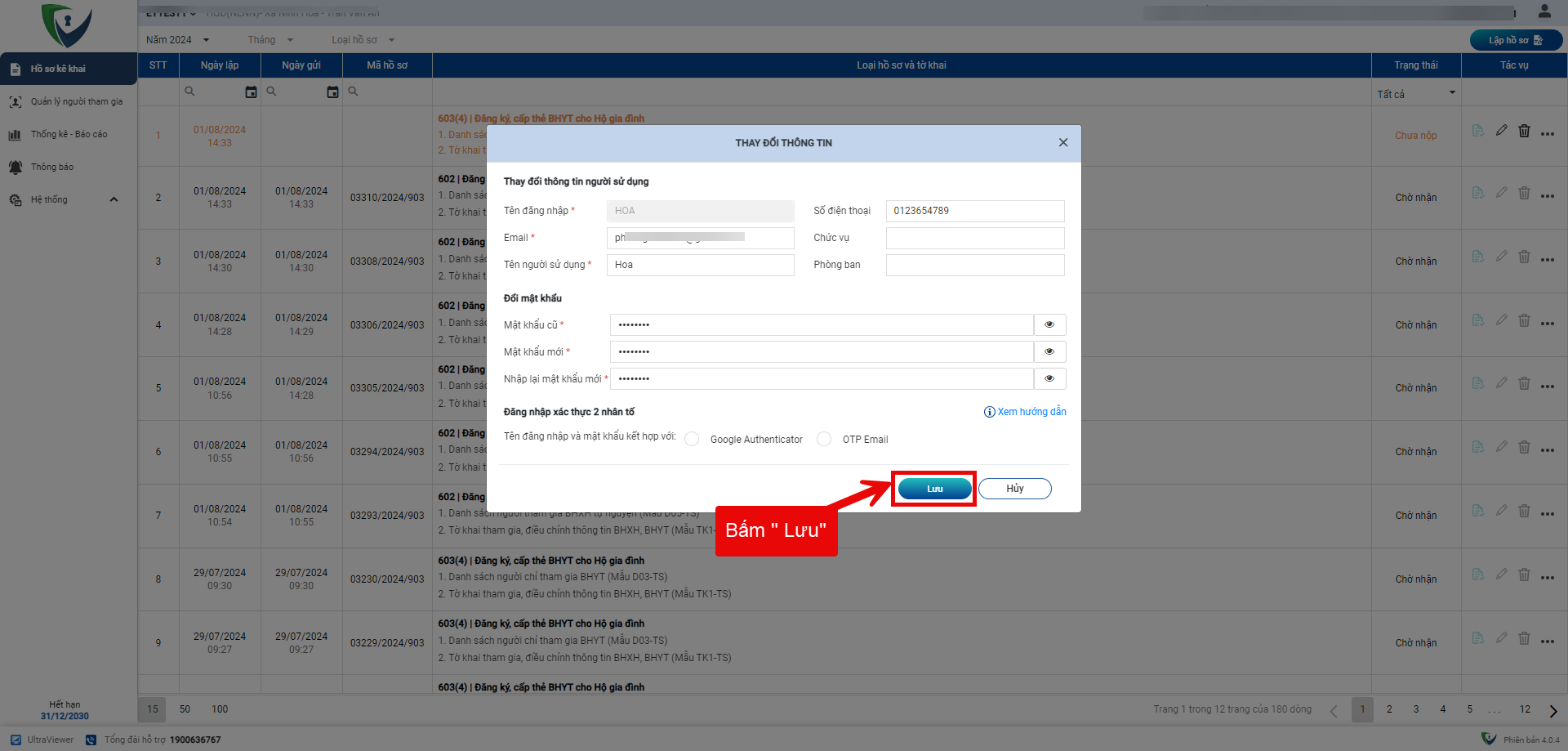Go to next page using arrow icon

[1552, 711]
